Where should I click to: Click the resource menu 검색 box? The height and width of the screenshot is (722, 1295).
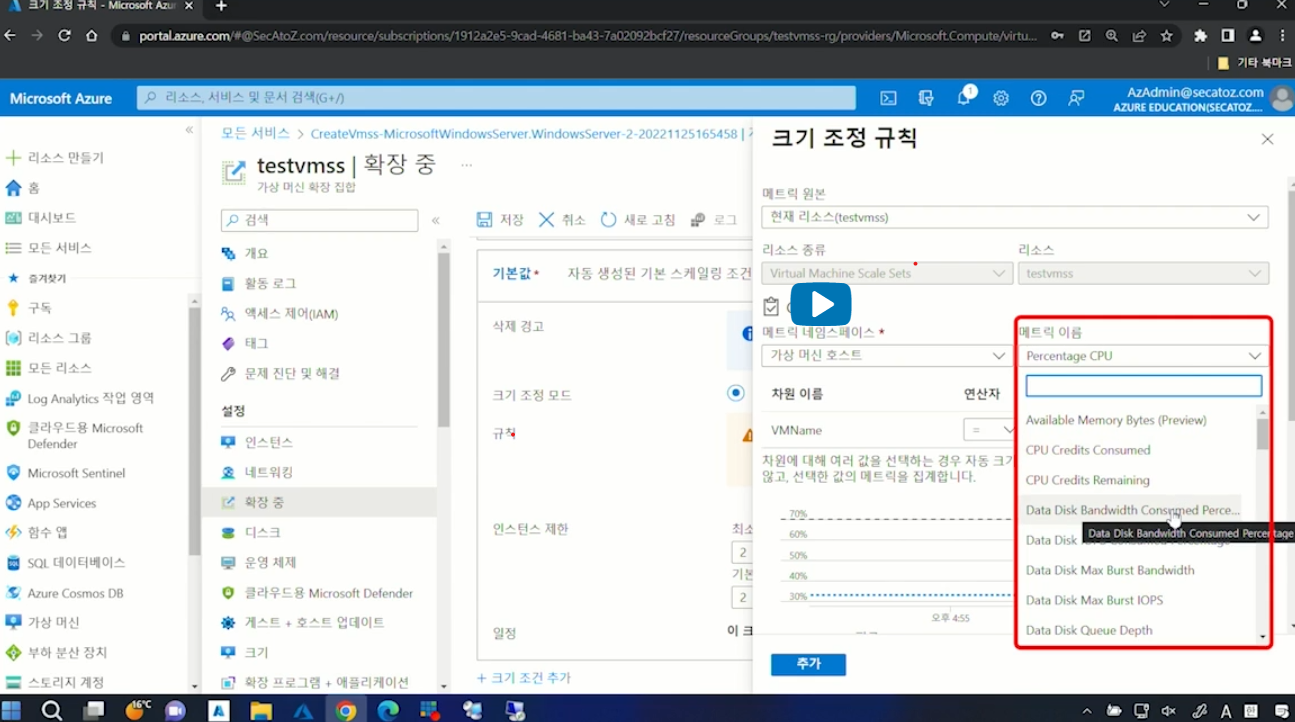point(319,220)
